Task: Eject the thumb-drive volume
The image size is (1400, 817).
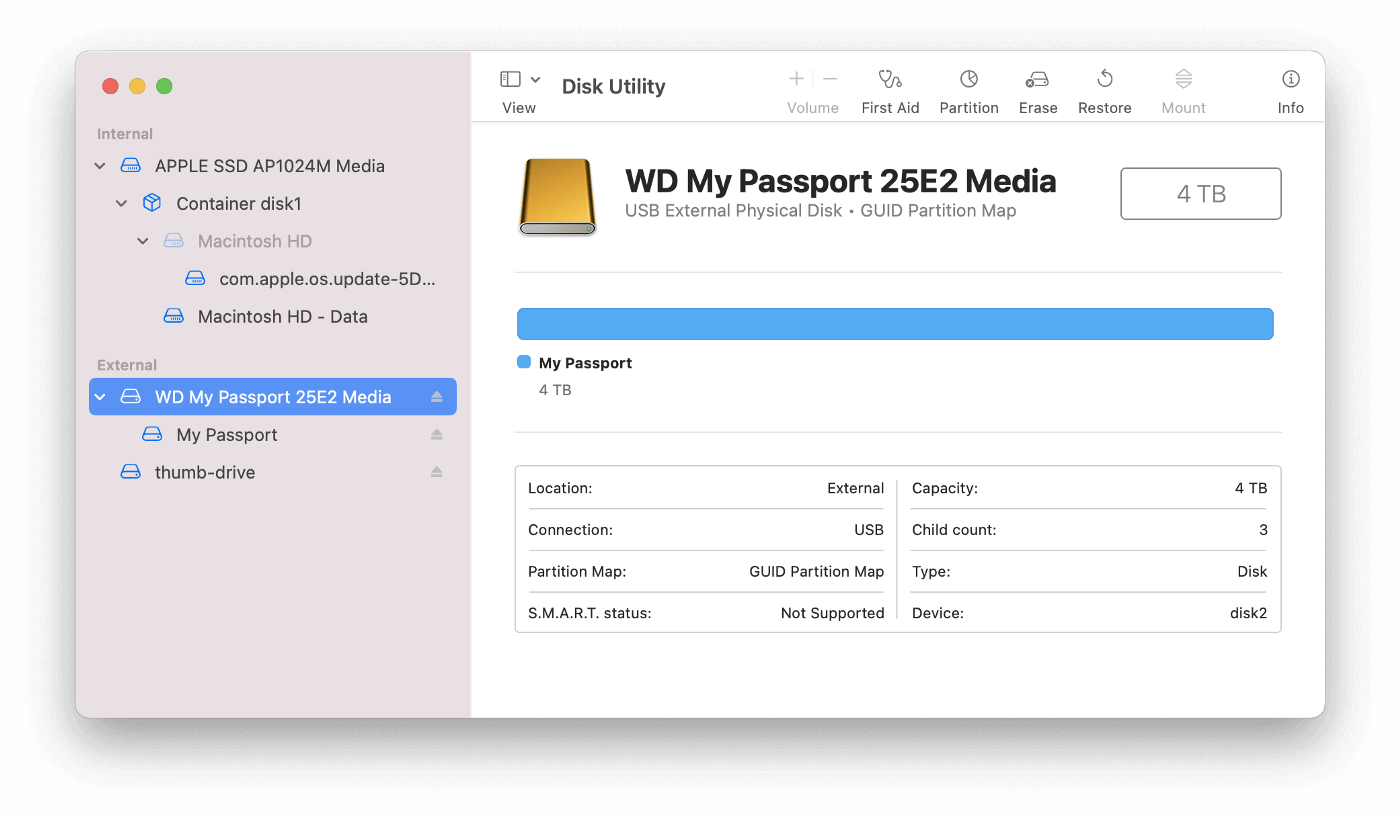Action: pyautogui.click(x=437, y=471)
